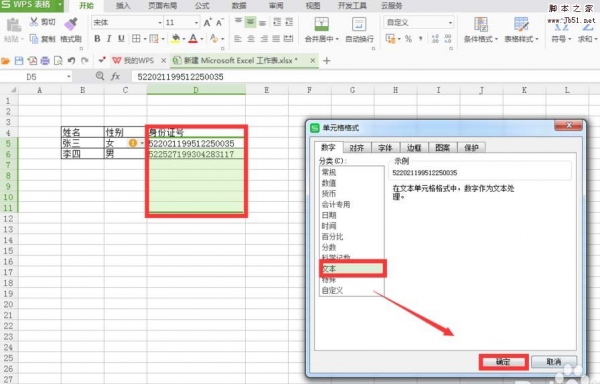Click the Cut (剪切) scissors icon

pos(34,22)
